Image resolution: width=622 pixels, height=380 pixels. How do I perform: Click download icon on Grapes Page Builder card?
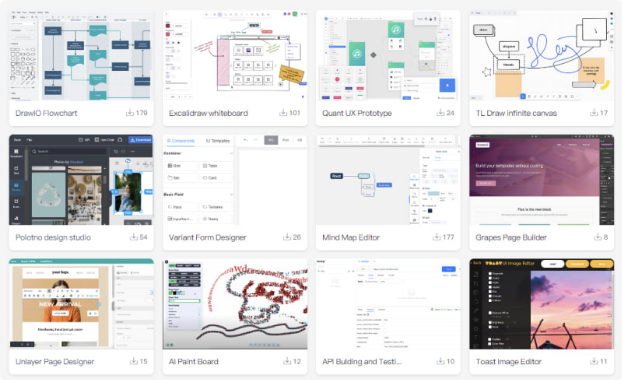point(597,237)
